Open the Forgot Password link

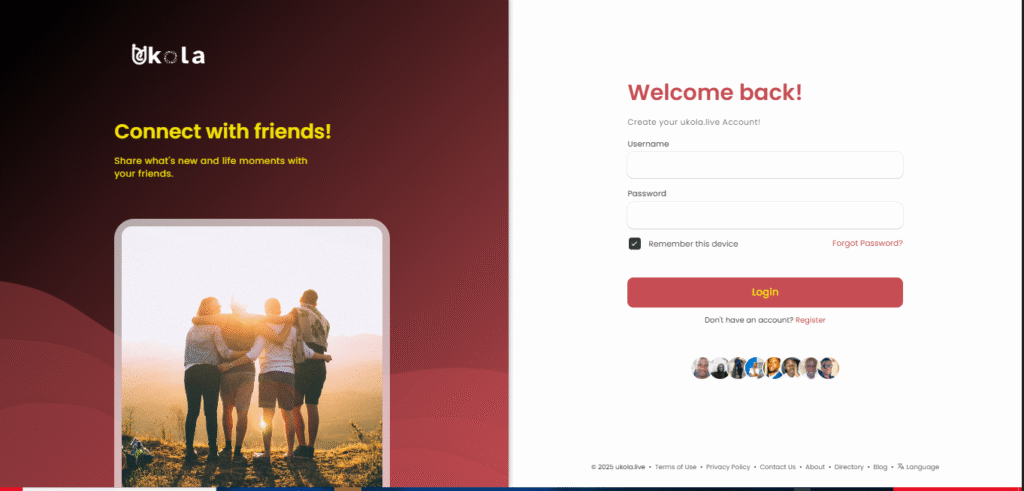(x=867, y=243)
